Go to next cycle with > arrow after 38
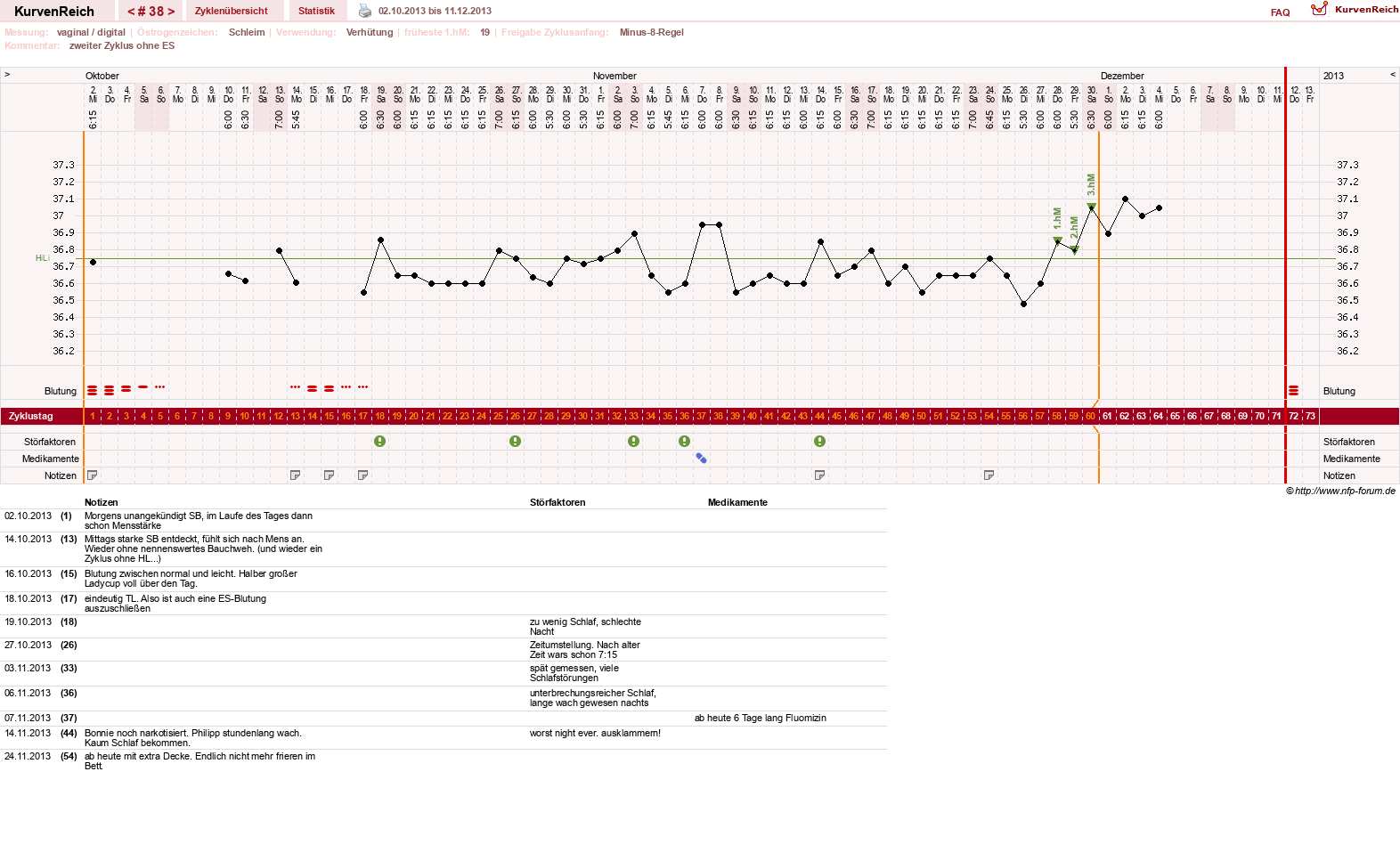Screen dimensions: 1400x853 pyautogui.click(x=171, y=12)
